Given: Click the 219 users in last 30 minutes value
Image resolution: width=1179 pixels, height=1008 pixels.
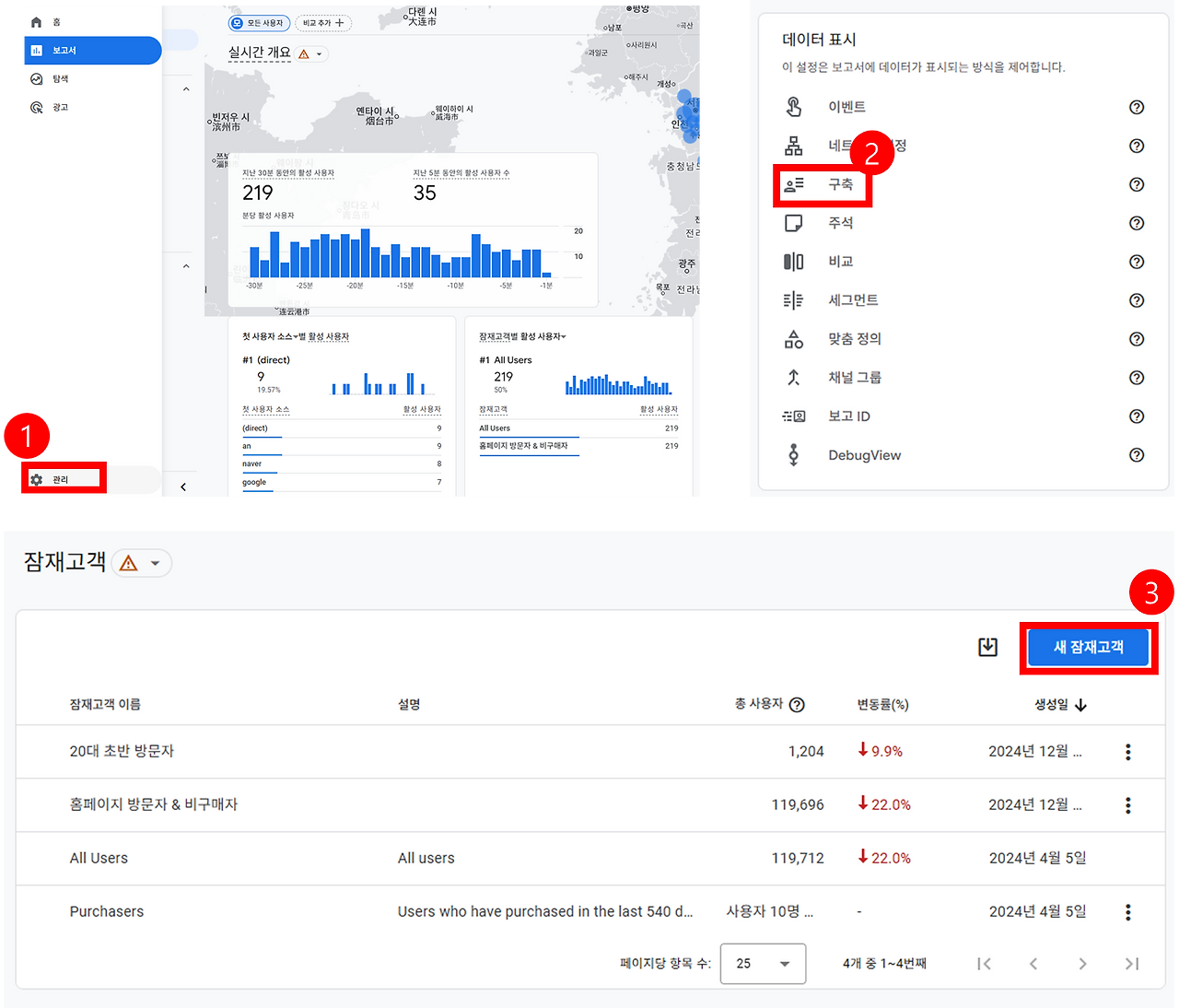Looking at the screenshot, I should (x=258, y=193).
